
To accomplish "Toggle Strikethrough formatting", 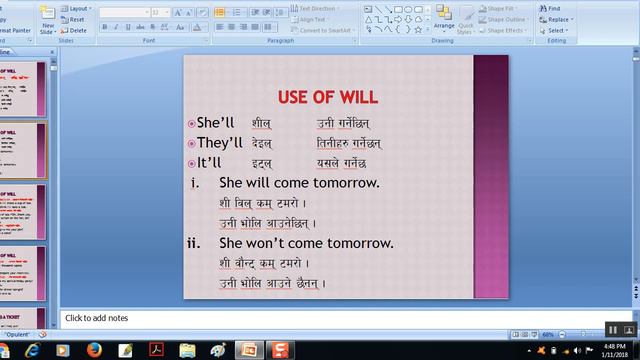I will tap(140, 27).
